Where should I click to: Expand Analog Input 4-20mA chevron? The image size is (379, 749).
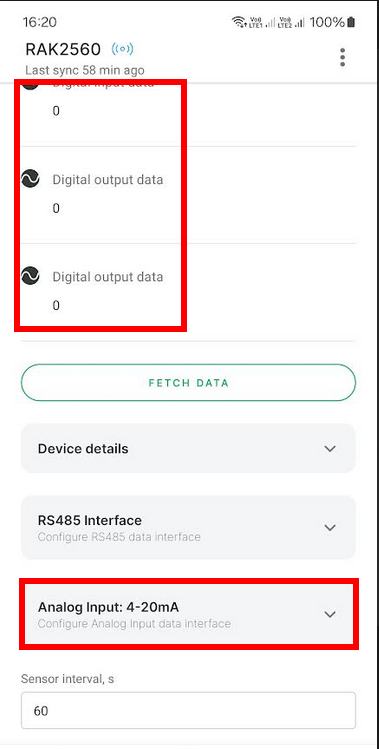[x=330, y=614]
